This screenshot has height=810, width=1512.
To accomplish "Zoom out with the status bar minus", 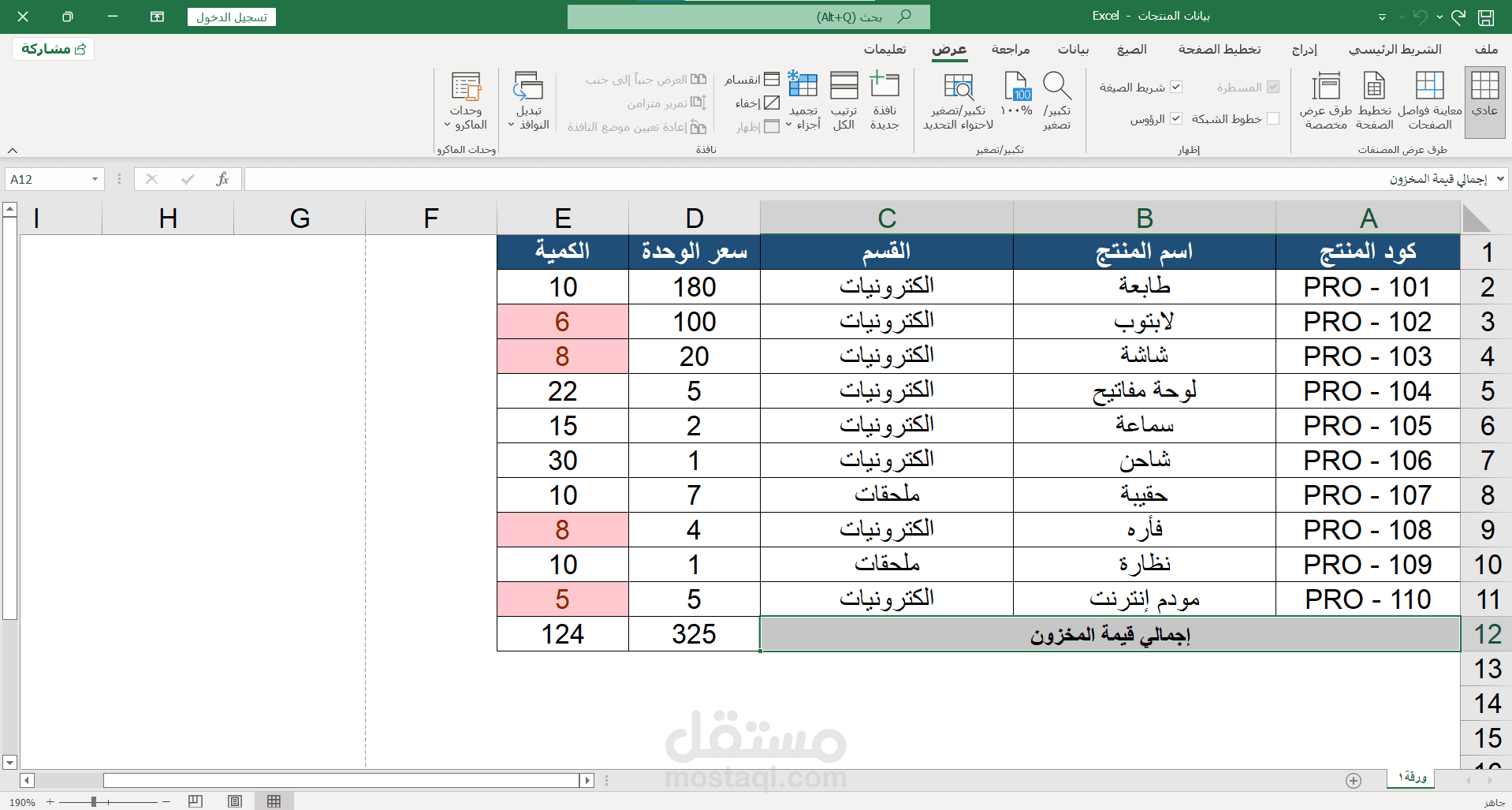I will 166,801.
